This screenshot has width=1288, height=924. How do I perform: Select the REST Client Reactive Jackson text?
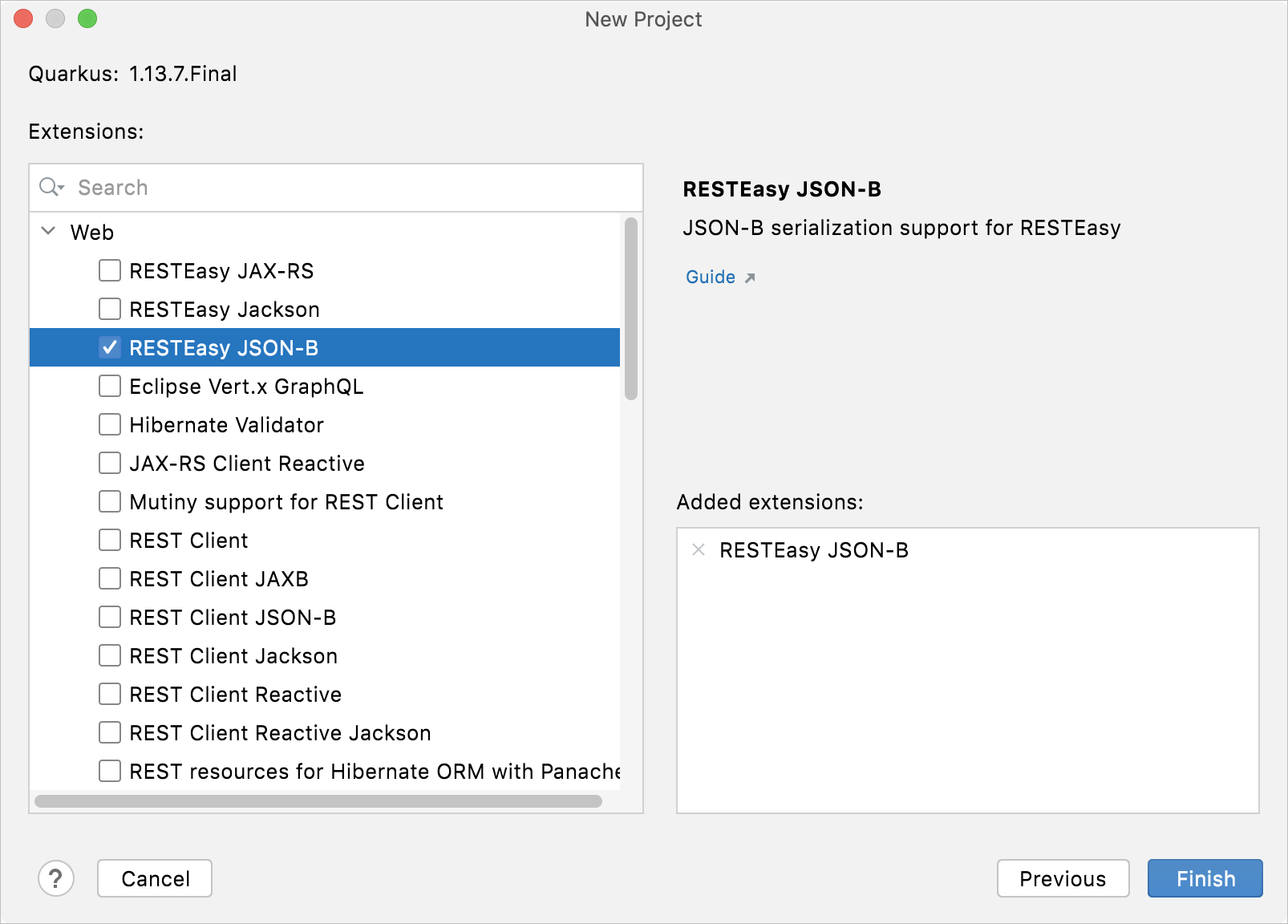coord(280,733)
